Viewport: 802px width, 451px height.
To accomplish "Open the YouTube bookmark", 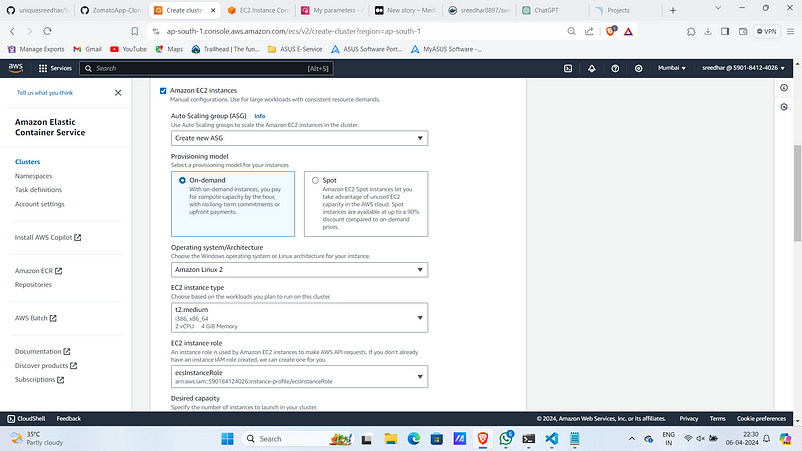I will (128, 49).
